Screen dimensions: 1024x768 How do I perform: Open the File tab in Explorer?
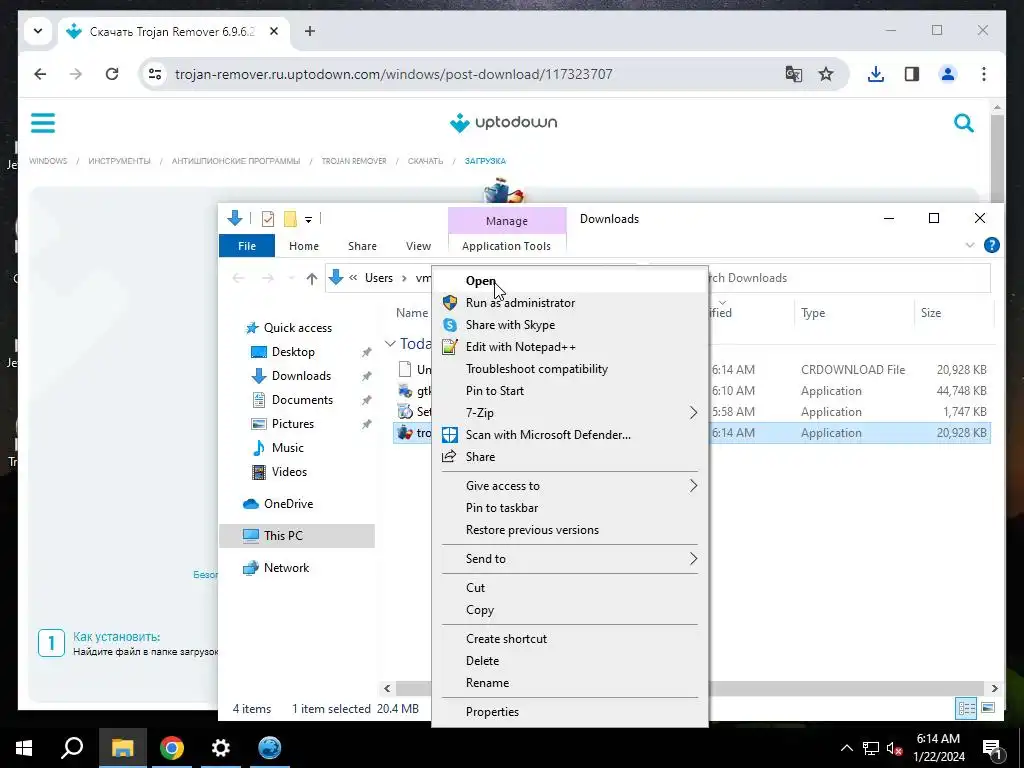tap(247, 246)
